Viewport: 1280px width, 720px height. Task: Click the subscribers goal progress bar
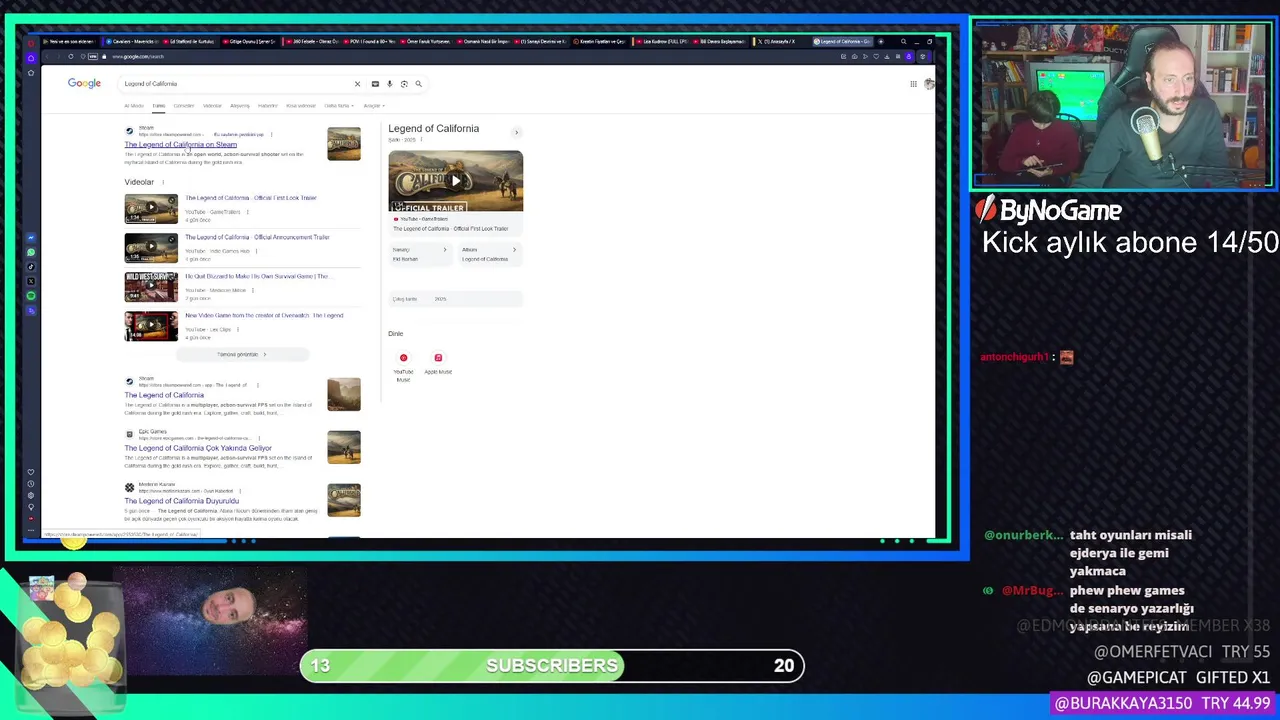pos(552,666)
